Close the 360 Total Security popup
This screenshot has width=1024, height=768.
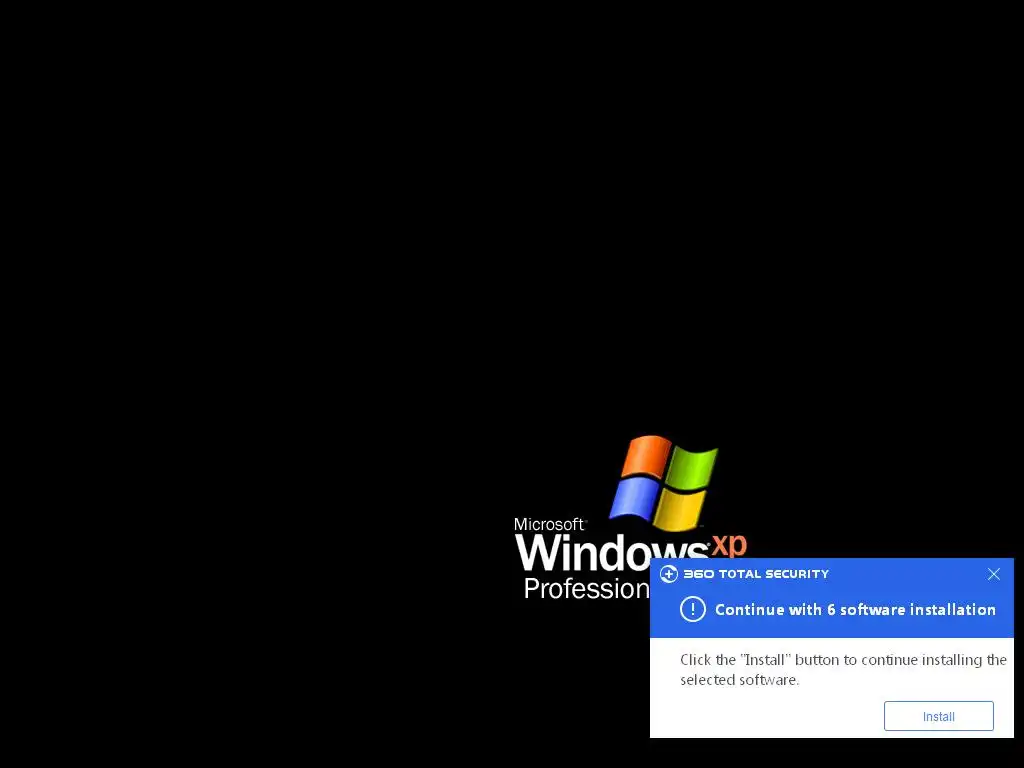(x=993, y=574)
